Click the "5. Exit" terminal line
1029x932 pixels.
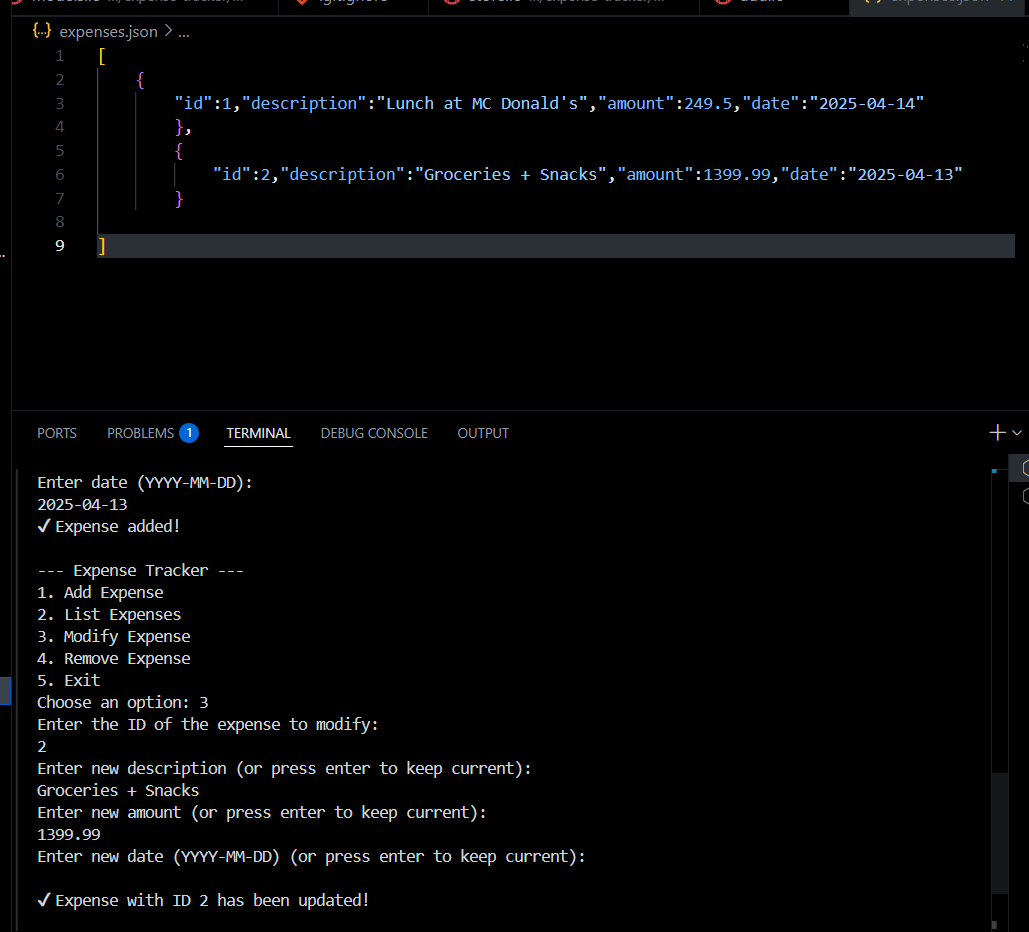pyautogui.click(x=68, y=681)
